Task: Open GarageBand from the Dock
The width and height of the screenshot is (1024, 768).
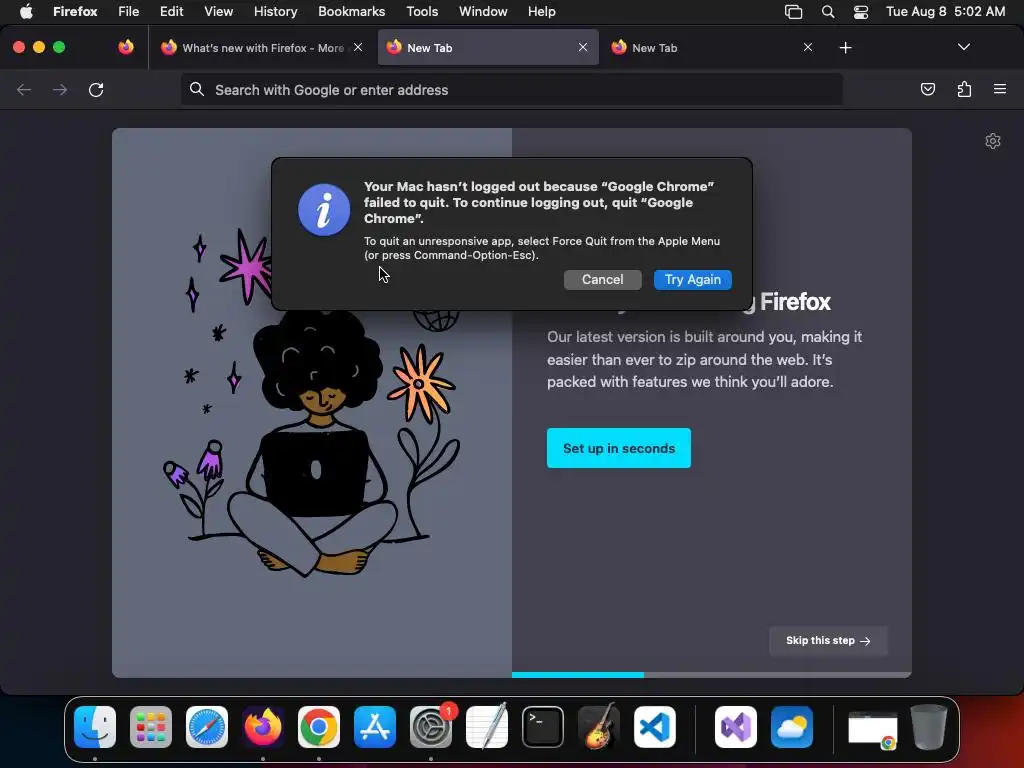Action: click(599, 727)
